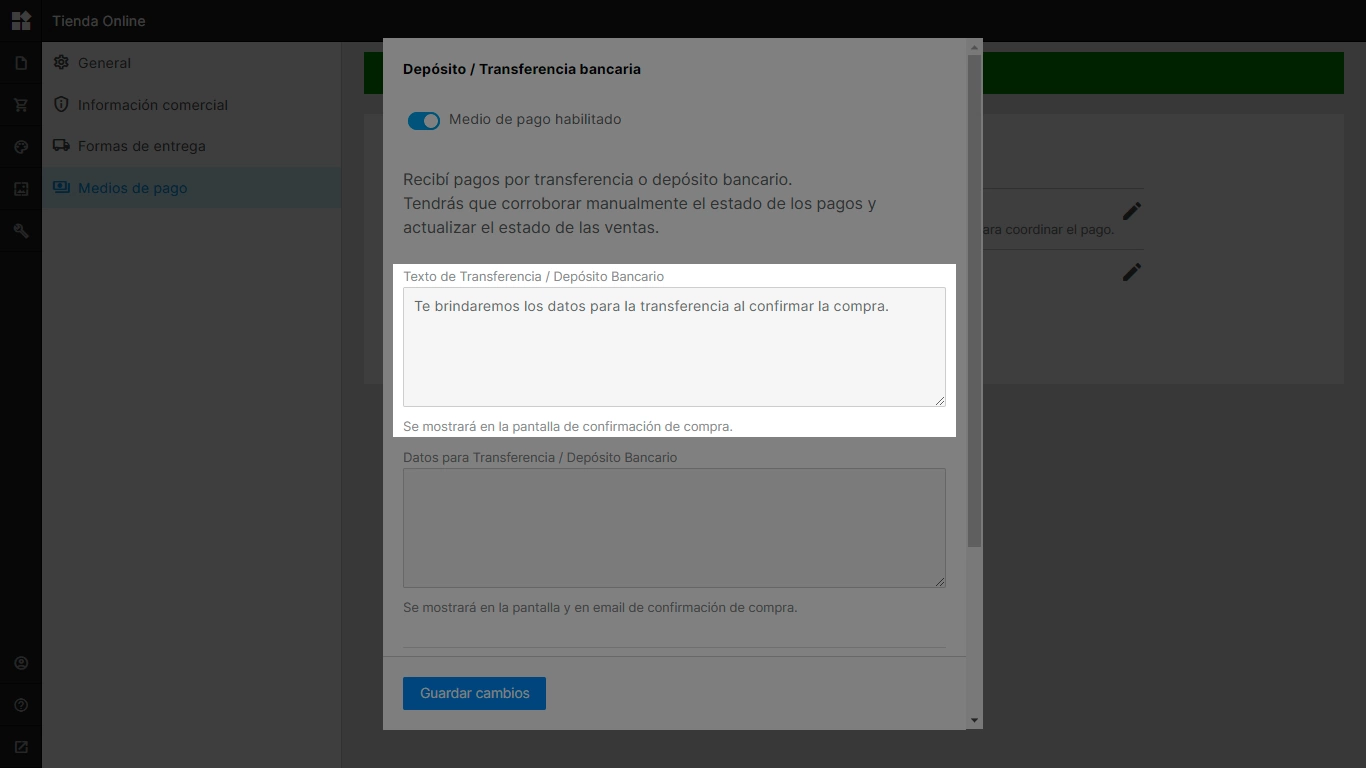1366x768 pixels.
Task: Click the lower pencil edit icon in payment list
Action: [x=1132, y=272]
